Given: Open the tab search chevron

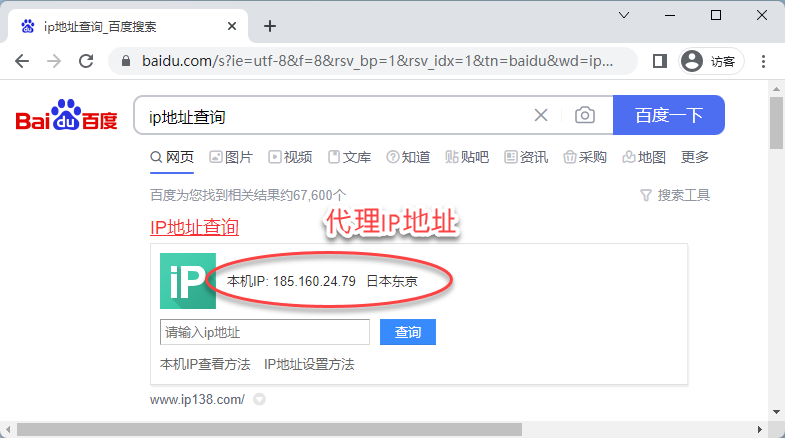Looking at the screenshot, I should tap(624, 15).
